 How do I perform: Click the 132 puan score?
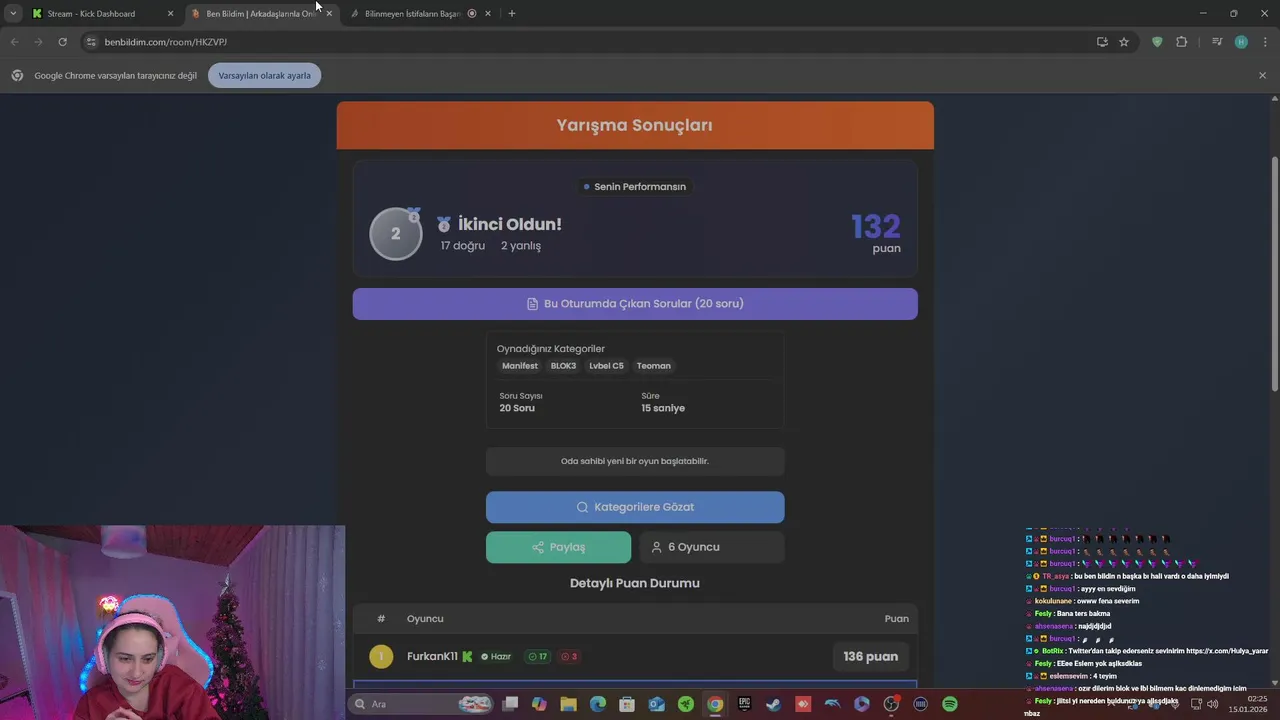[x=876, y=233]
